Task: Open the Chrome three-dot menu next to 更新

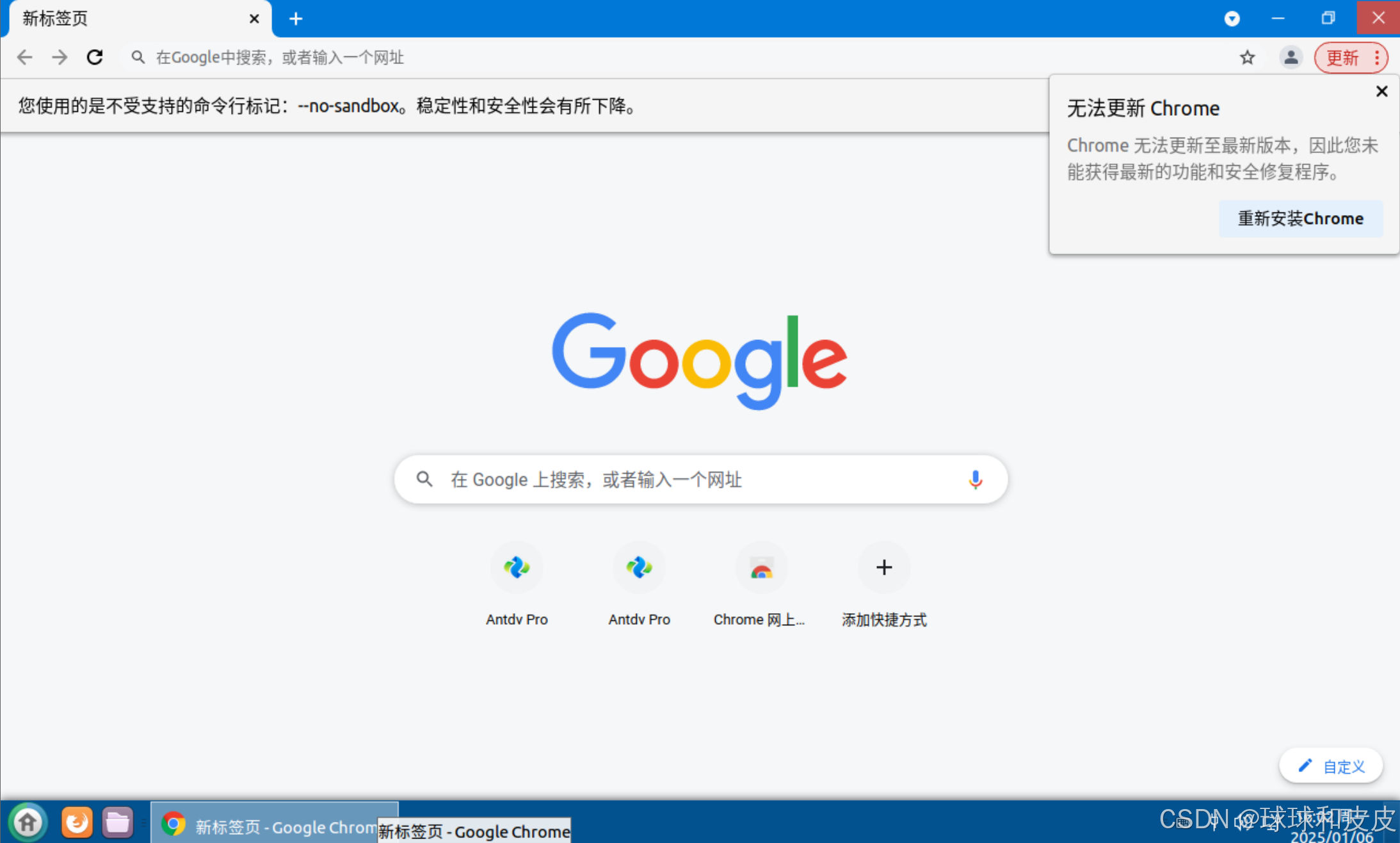Action: (x=1377, y=58)
